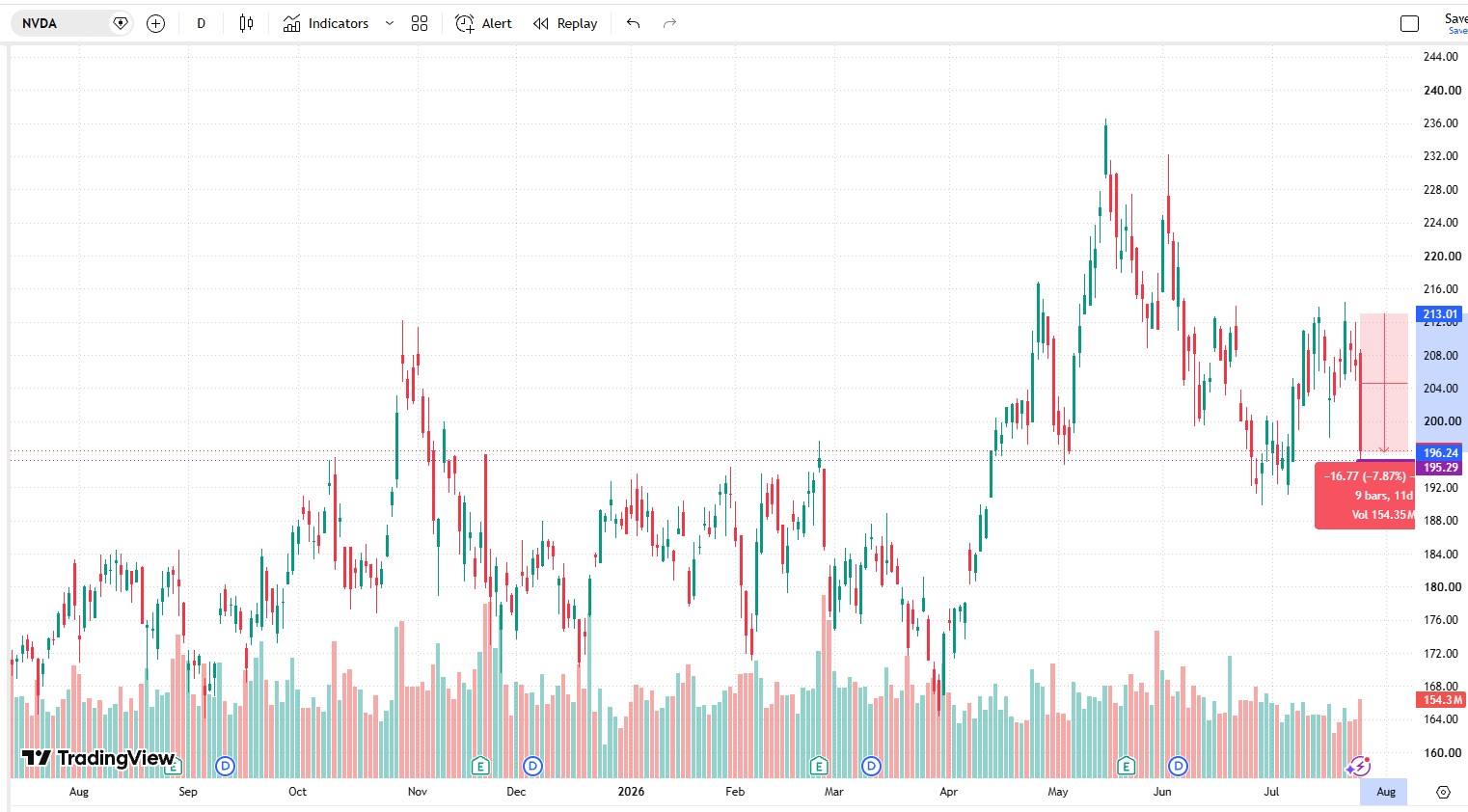Show dividend marker just after Mar label
Screen dimensions: 1468x812
(871, 767)
